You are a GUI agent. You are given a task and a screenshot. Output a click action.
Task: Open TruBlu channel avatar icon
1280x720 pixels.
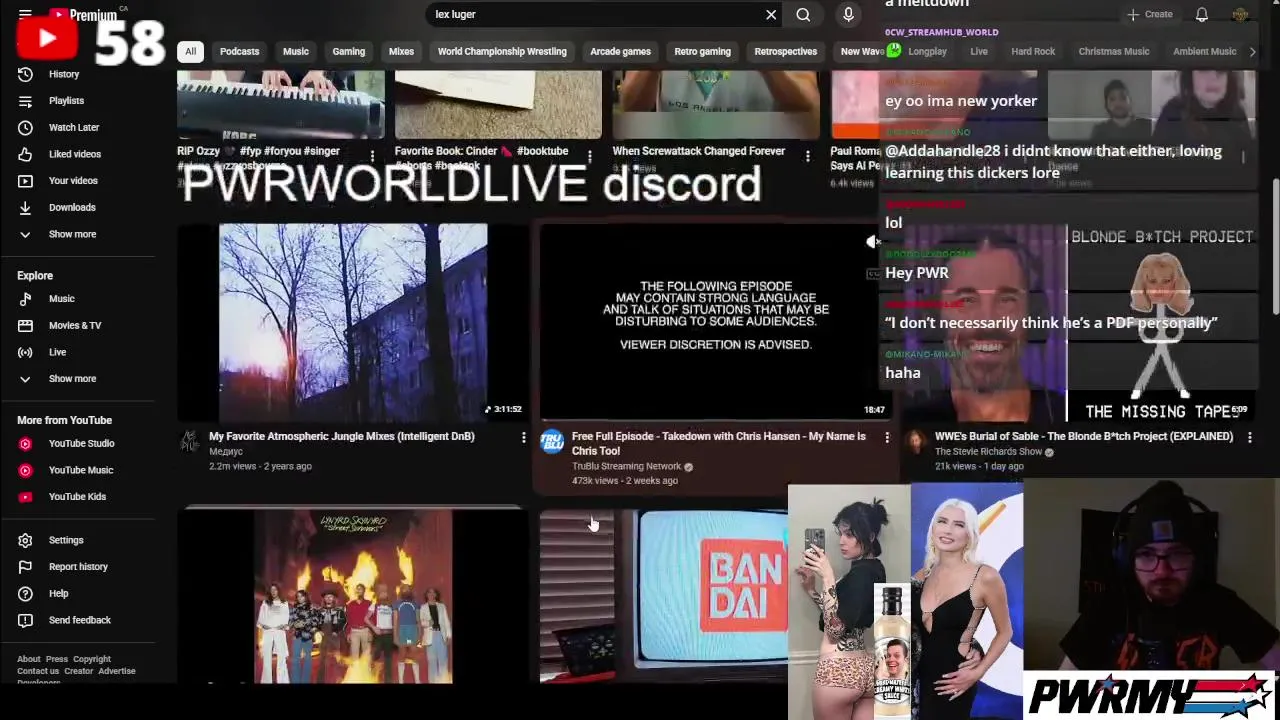pyautogui.click(x=552, y=442)
